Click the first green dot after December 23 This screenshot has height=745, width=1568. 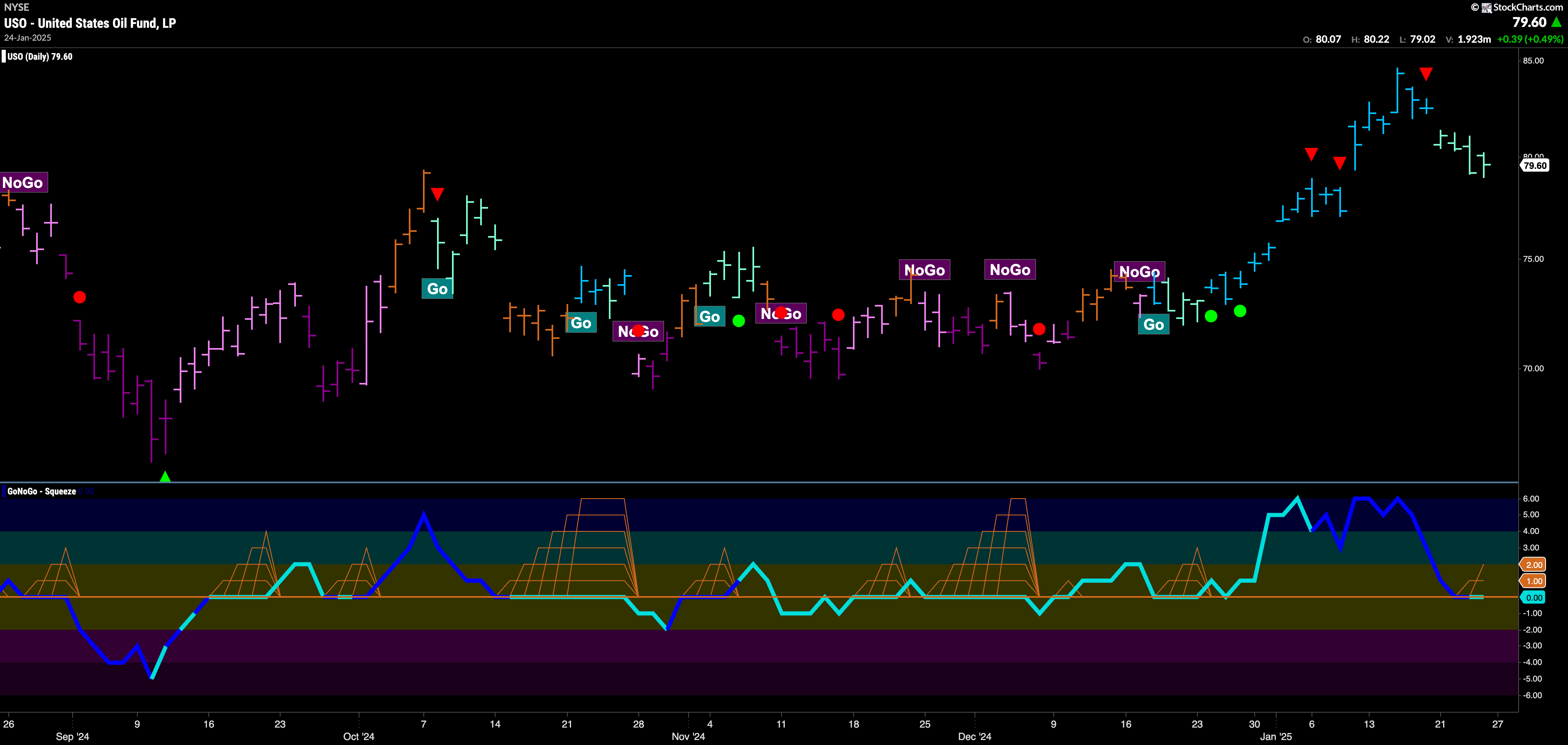point(1211,316)
